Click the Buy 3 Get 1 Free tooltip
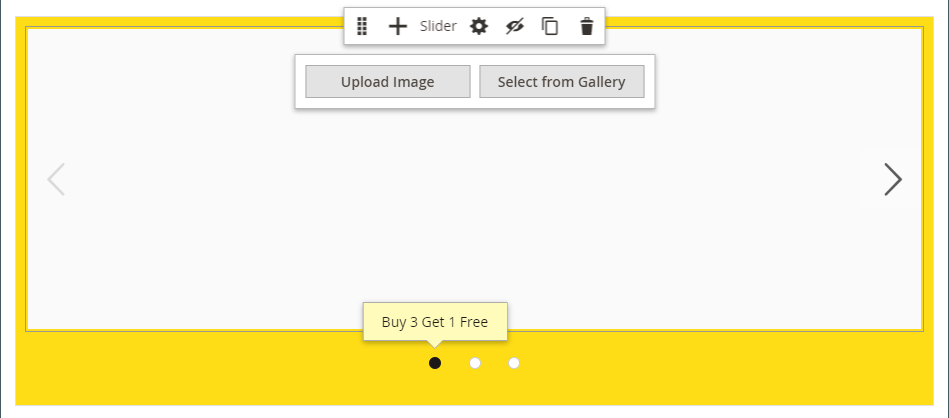This screenshot has width=949, height=418. tap(435, 322)
